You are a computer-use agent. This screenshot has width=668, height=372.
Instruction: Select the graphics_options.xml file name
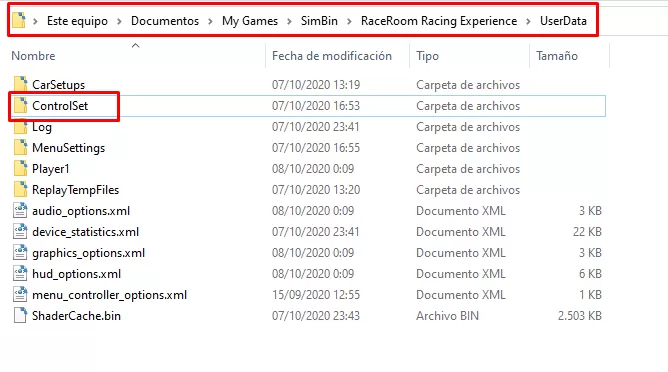pos(88,253)
